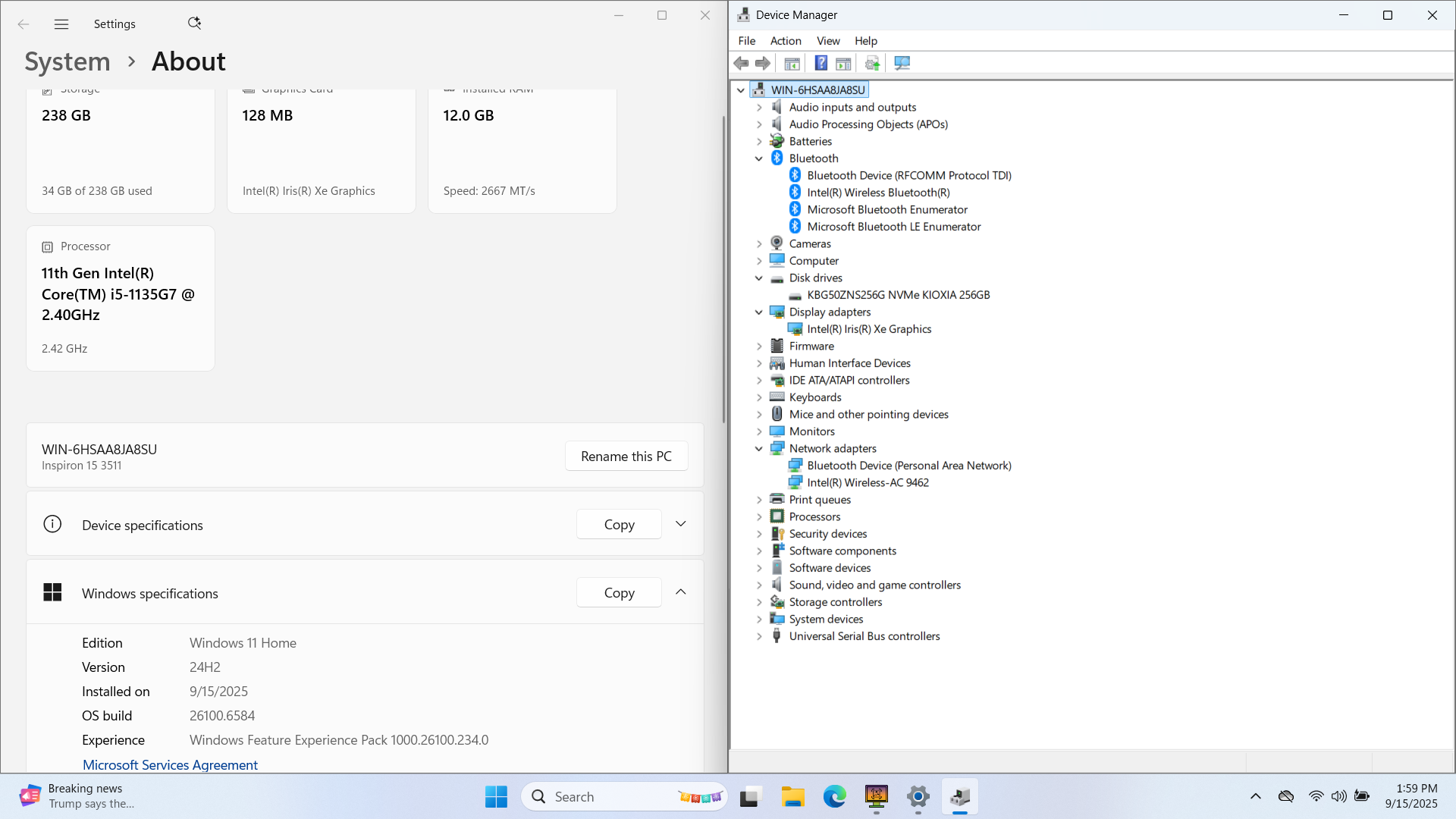Image resolution: width=1456 pixels, height=819 pixels.
Task: Open Microsoft Edge from the taskbar
Action: tap(835, 796)
